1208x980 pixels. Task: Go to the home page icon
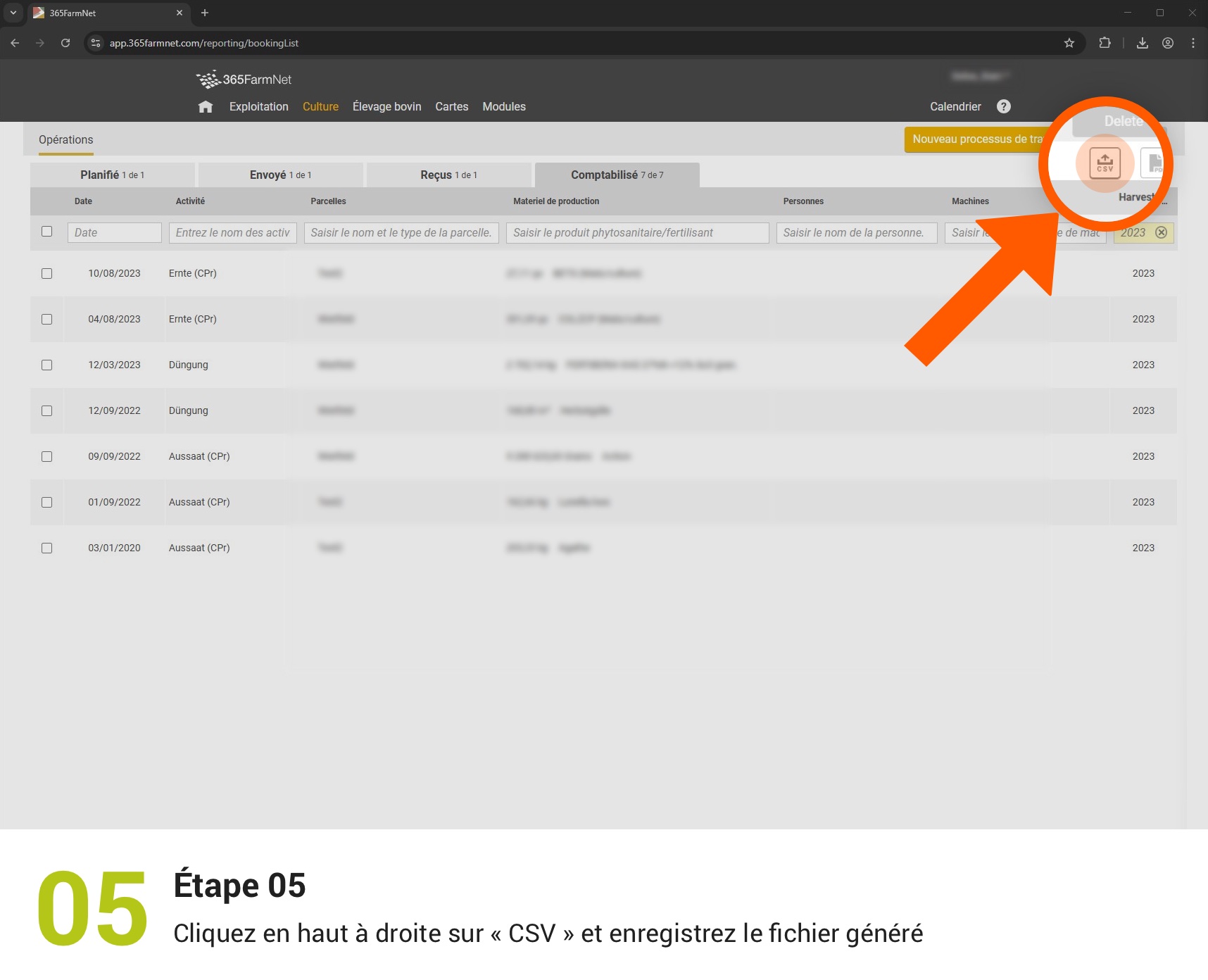(x=205, y=107)
